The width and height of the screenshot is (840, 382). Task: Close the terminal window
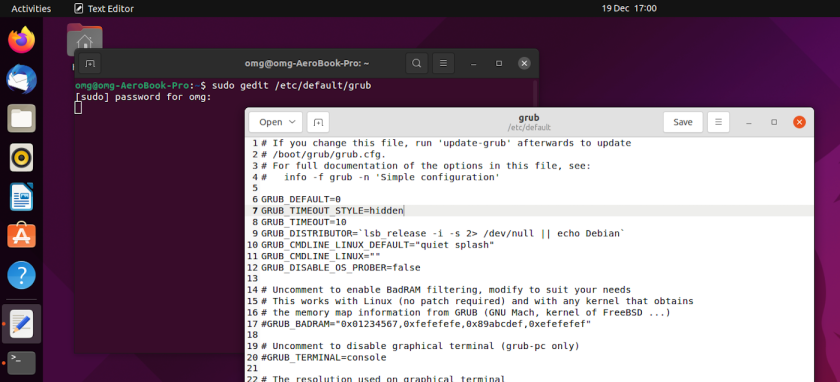(524, 64)
